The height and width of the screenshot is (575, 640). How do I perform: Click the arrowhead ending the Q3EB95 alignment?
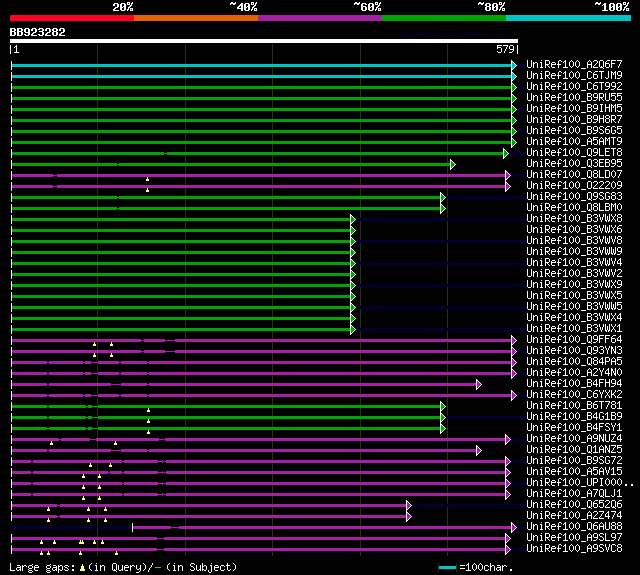(x=453, y=165)
